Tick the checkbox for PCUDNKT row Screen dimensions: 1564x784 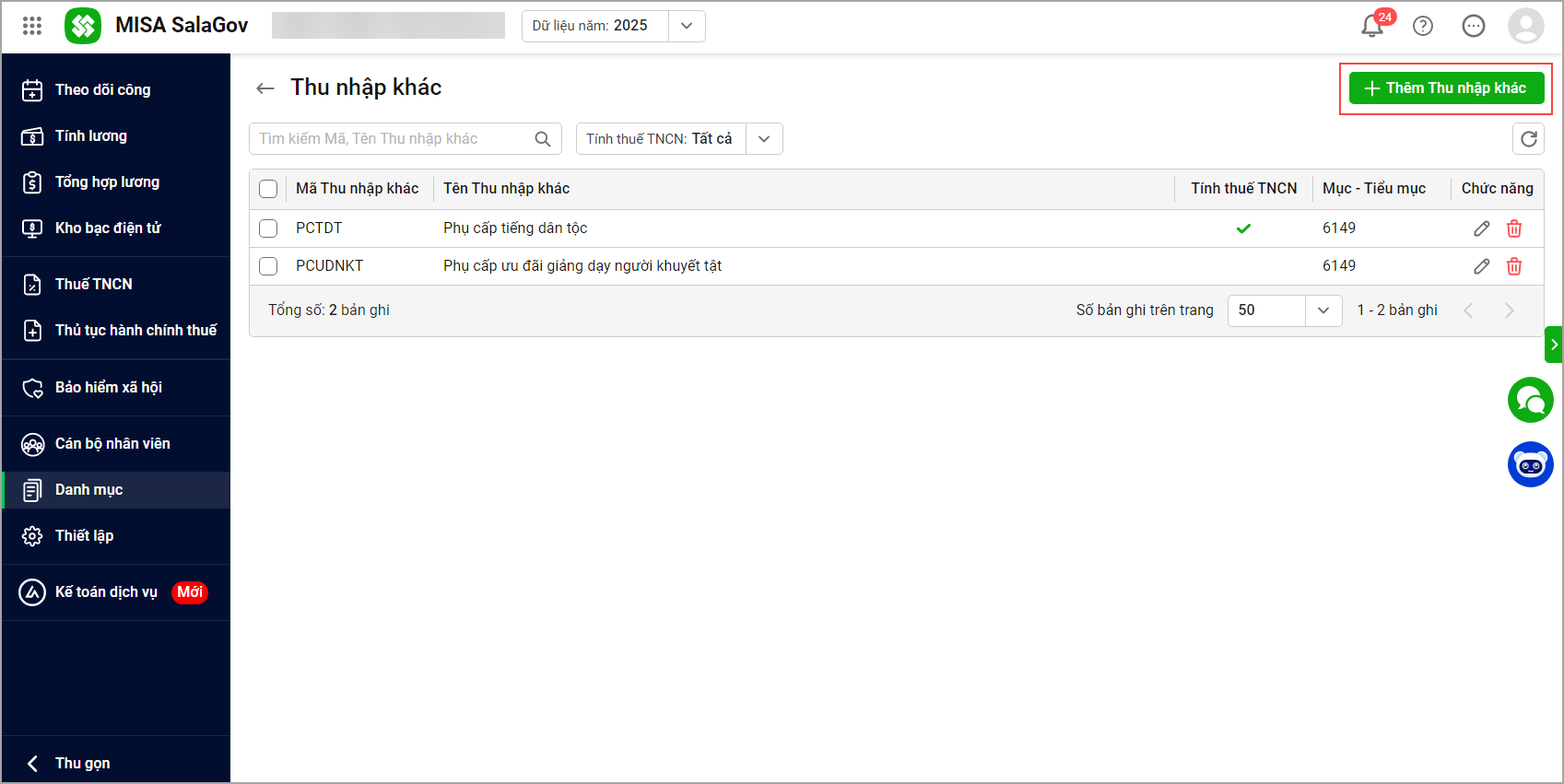tap(268, 266)
